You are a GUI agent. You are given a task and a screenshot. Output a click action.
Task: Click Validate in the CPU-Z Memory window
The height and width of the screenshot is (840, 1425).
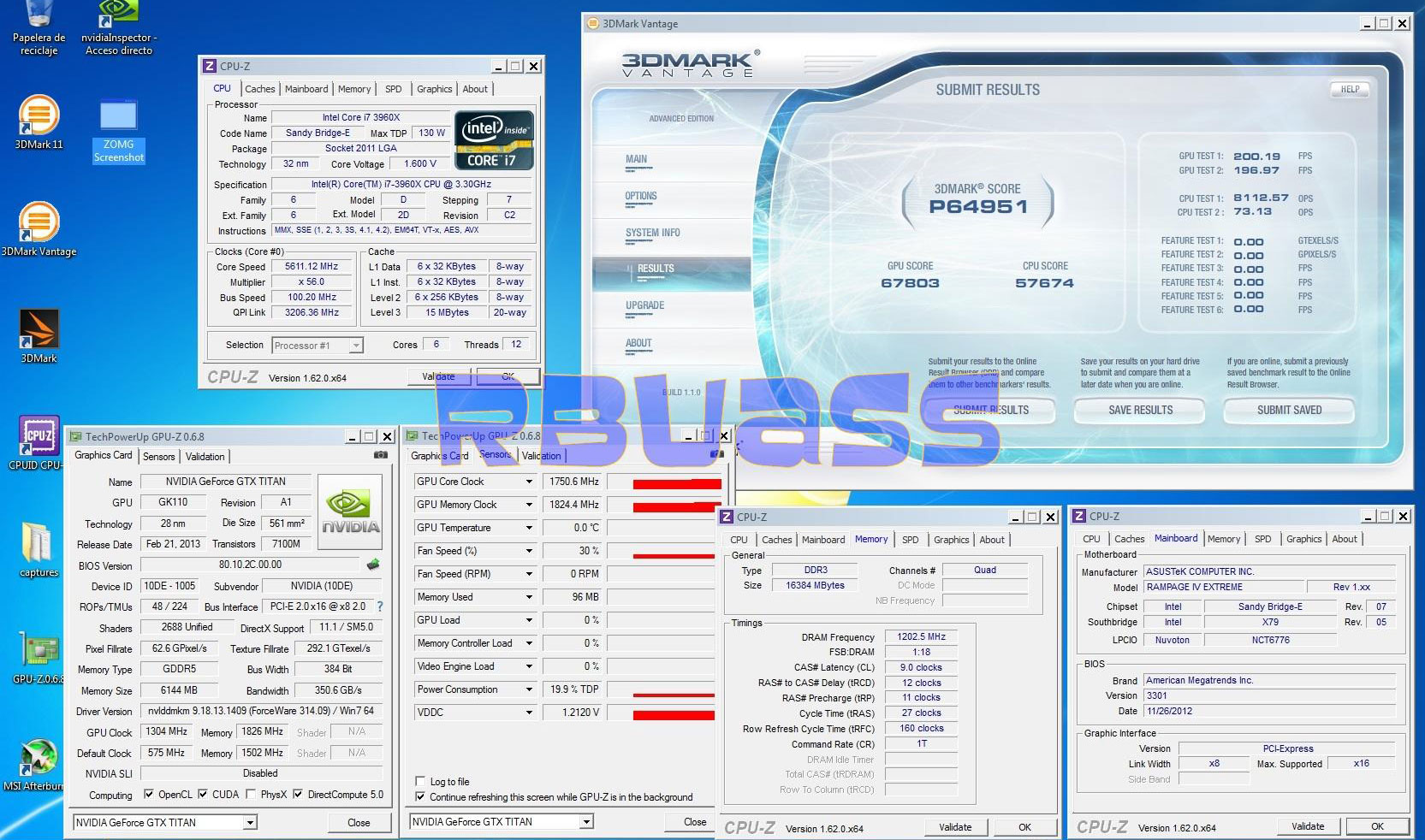(x=955, y=827)
